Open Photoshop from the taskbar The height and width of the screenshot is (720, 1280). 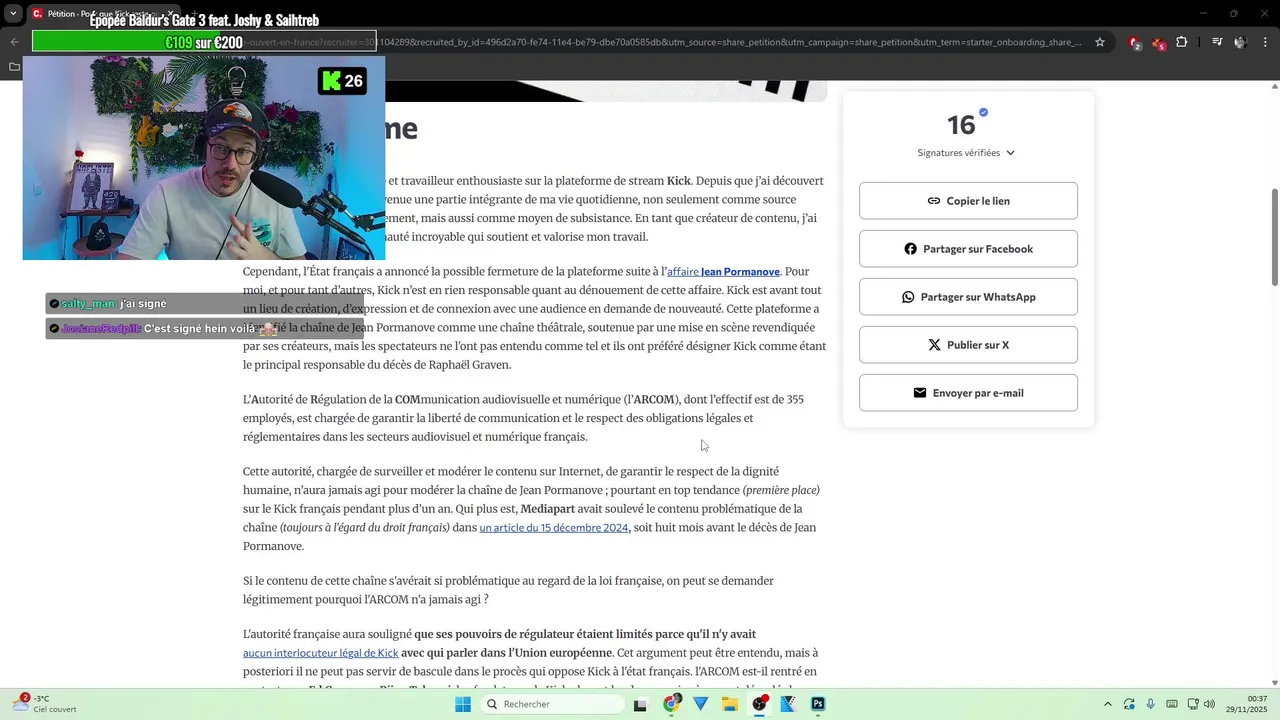coord(818,704)
